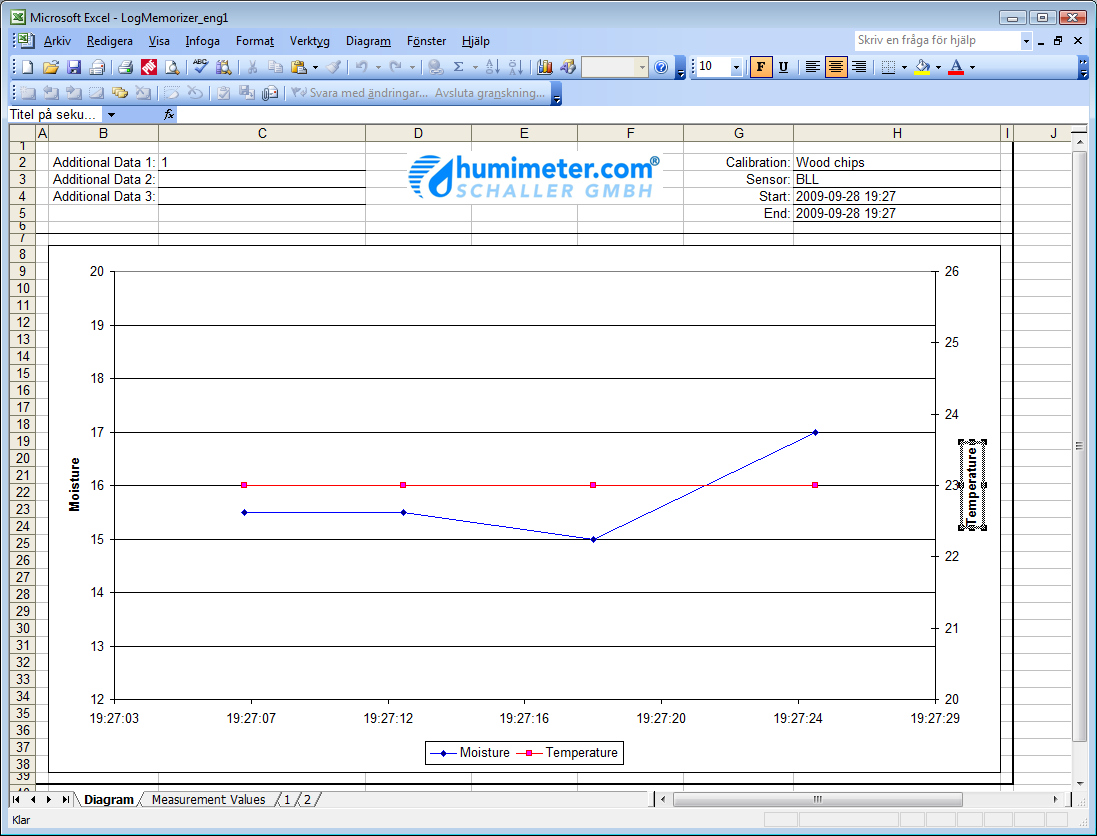Click the printer icon in the toolbar
This screenshot has width=1097, height=836.
(125, 67)
